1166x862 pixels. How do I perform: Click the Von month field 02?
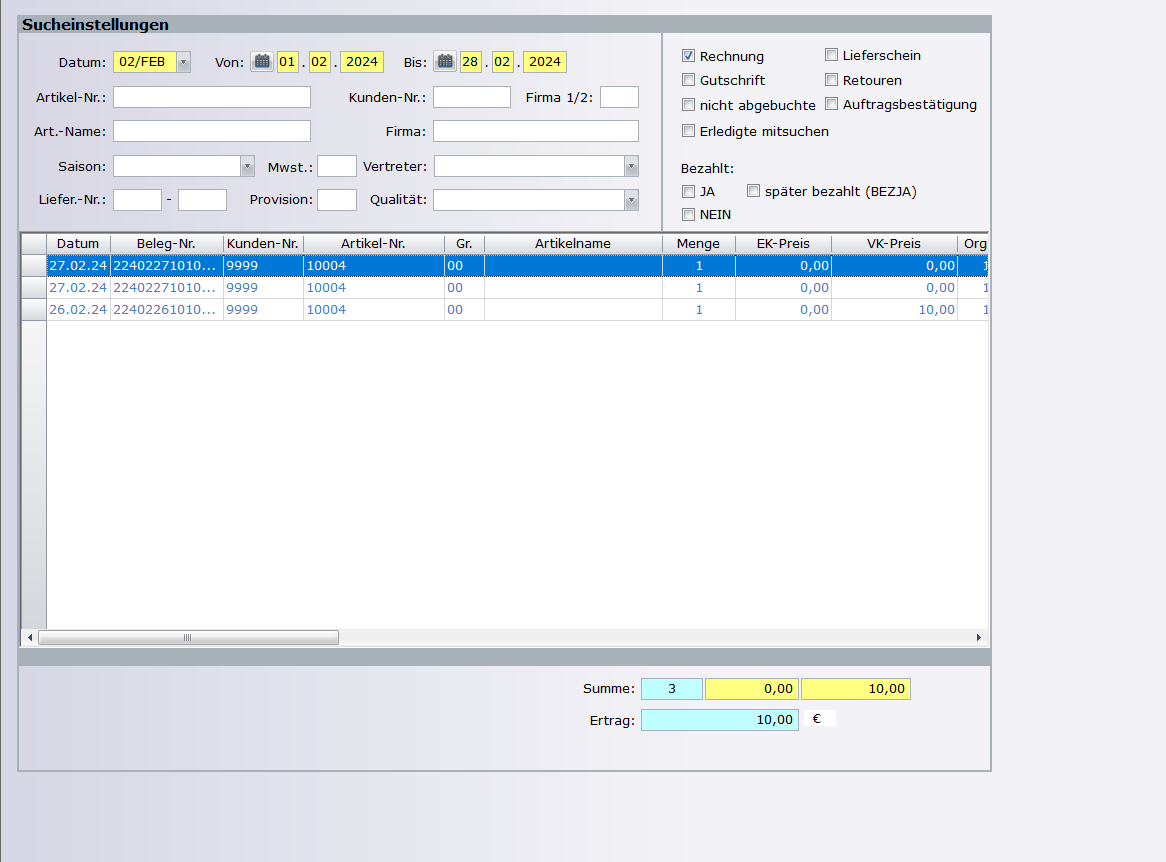[319, 62]
